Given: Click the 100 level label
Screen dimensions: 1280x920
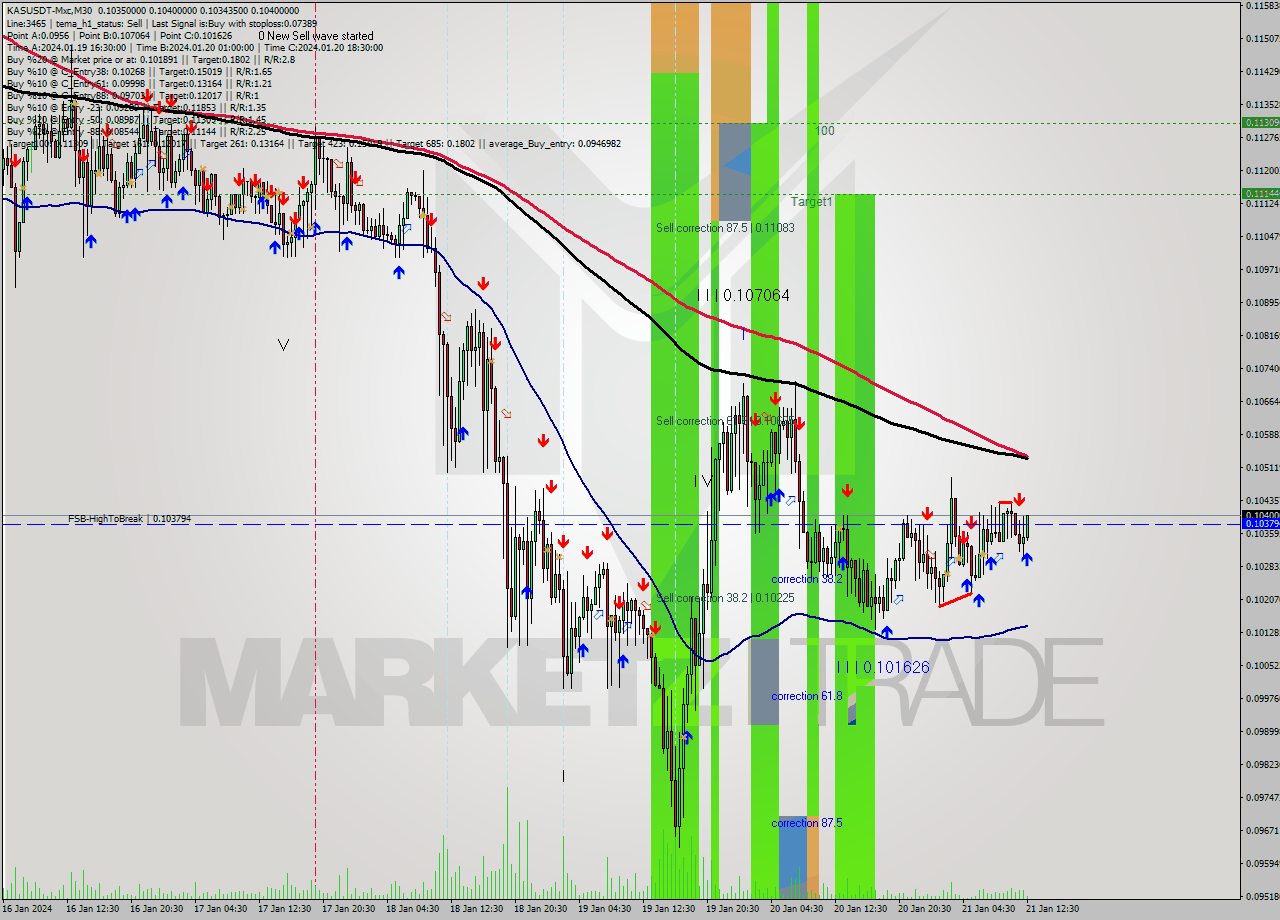Looking at the screenshot, I should tap(824, 130).
